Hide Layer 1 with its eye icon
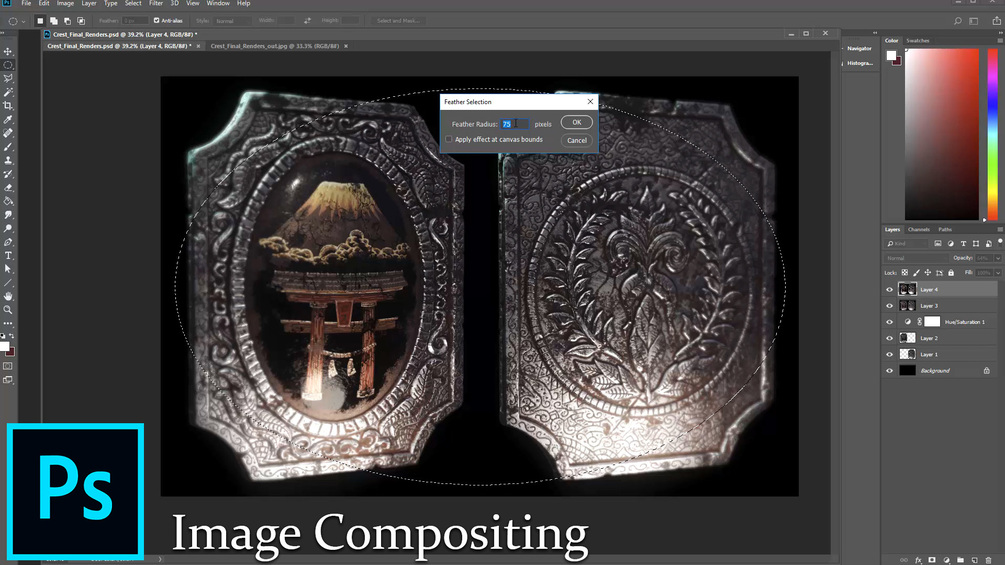Viewport: 1005px width, 565px height. point(889,354)
